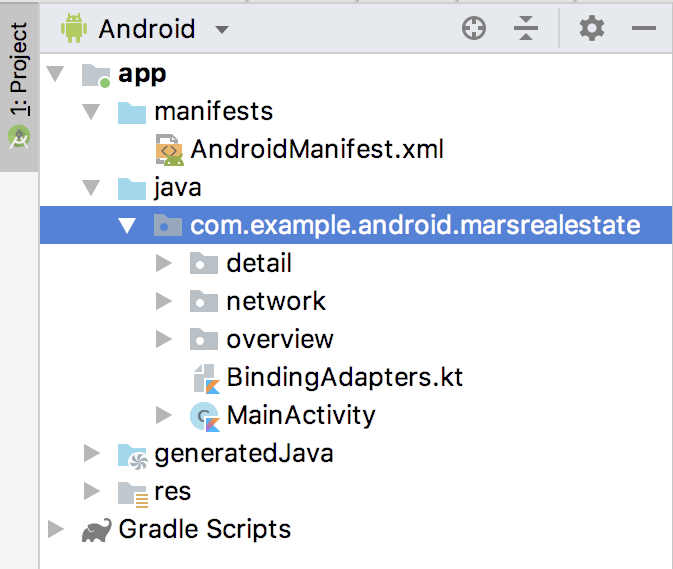Screen dimensions: 673x569
Task: Expand the detail package
Action: (x=164, y=264)
